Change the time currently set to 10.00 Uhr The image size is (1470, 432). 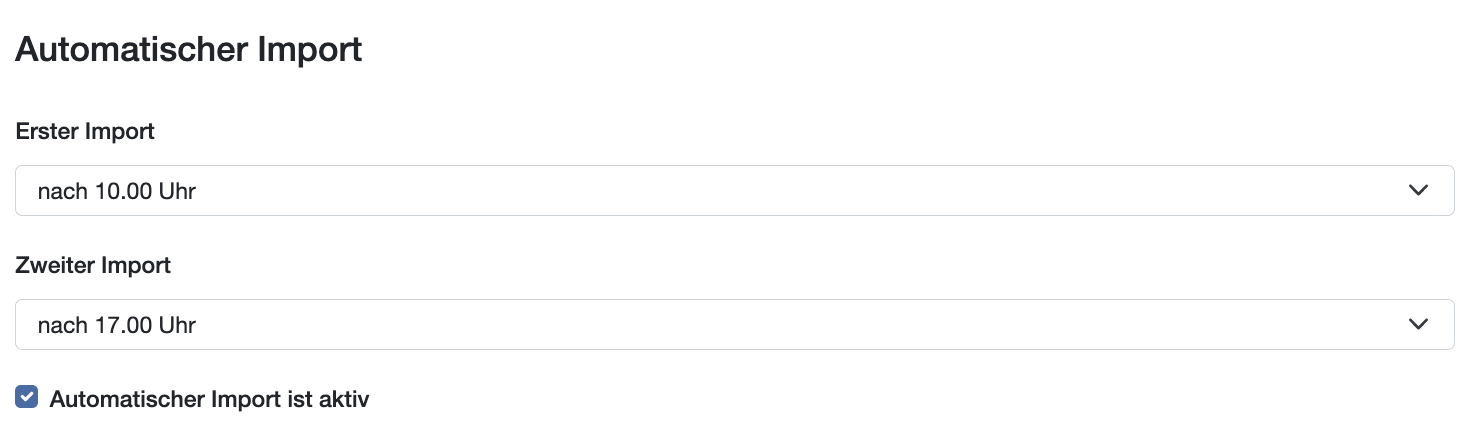coord(734,191)
